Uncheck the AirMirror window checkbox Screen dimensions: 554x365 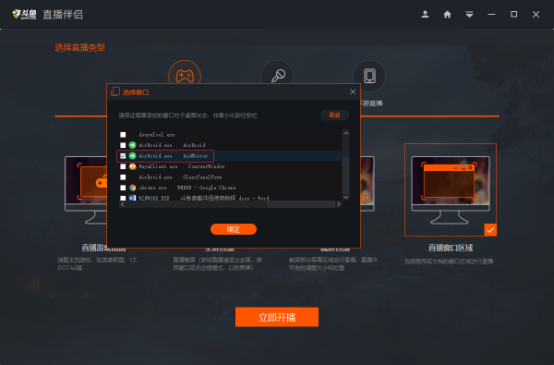click(x=123, y=156)
